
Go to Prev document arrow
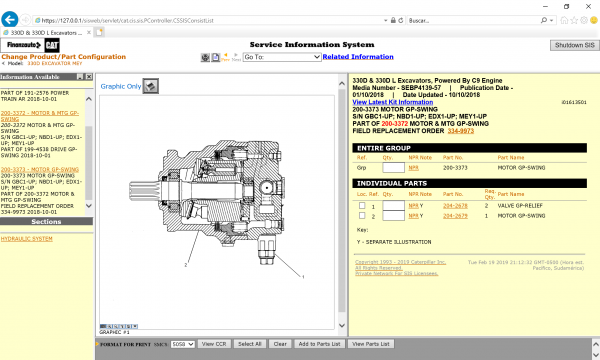pyautogui.click(x=225, y=57)
